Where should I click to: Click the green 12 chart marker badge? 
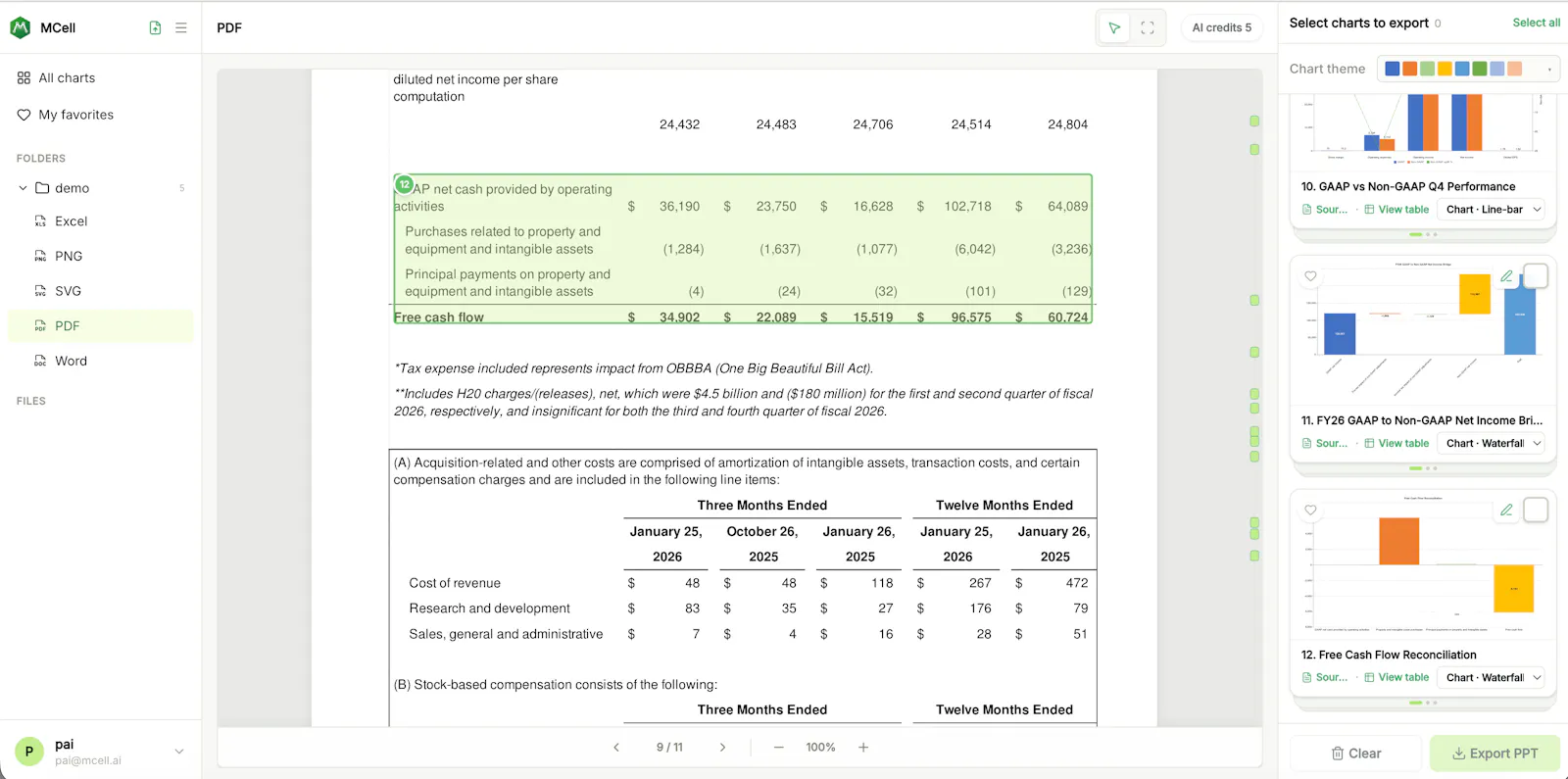[404, 184]
